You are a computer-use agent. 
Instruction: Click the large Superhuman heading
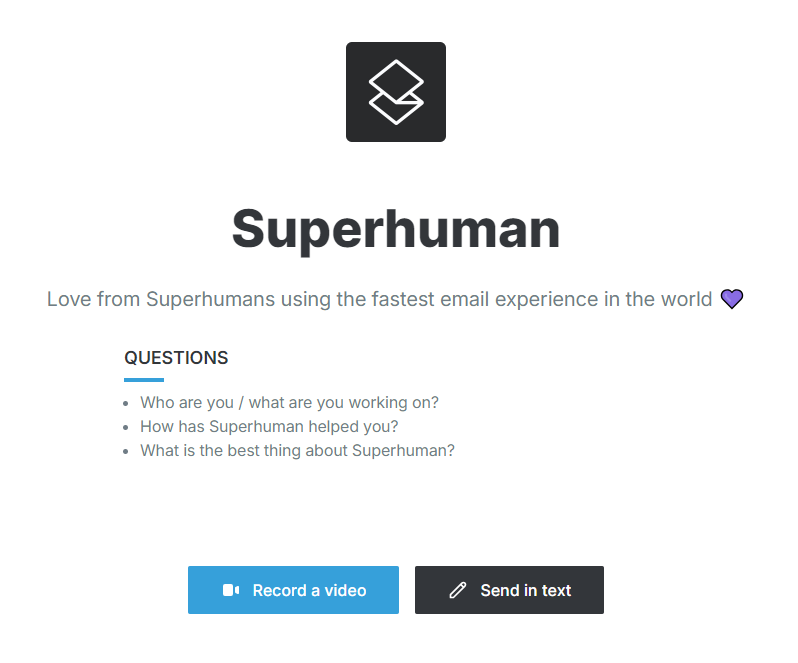click(x=396, y=229)
